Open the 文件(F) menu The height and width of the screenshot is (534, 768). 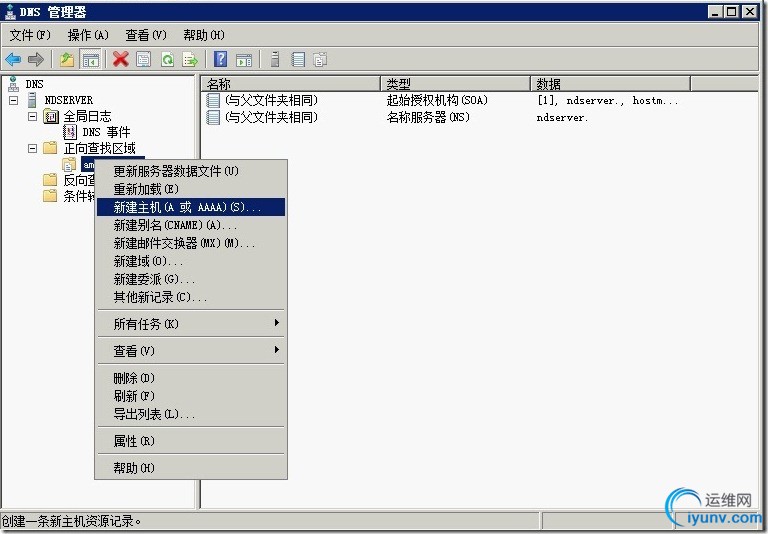coord(30,35)
